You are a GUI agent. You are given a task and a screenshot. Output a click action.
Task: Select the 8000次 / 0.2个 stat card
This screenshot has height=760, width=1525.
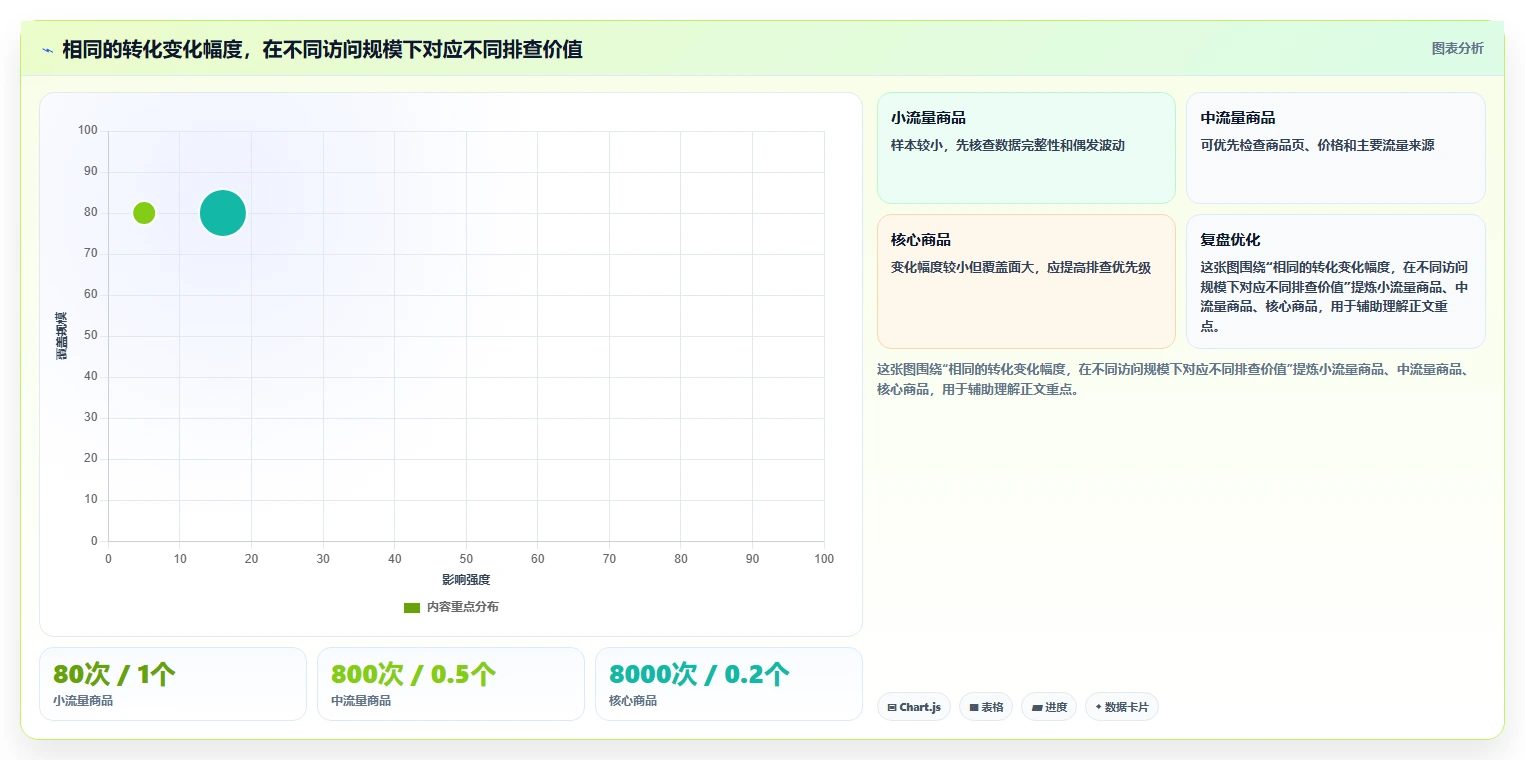pos(729,684)
